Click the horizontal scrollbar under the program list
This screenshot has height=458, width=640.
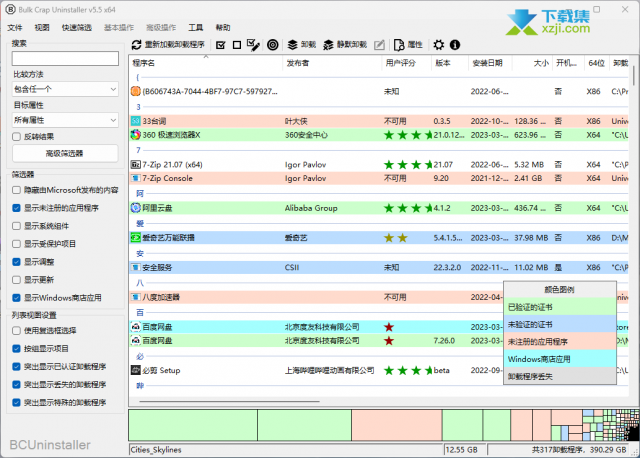pyautogui.click(x=229, y=401)
